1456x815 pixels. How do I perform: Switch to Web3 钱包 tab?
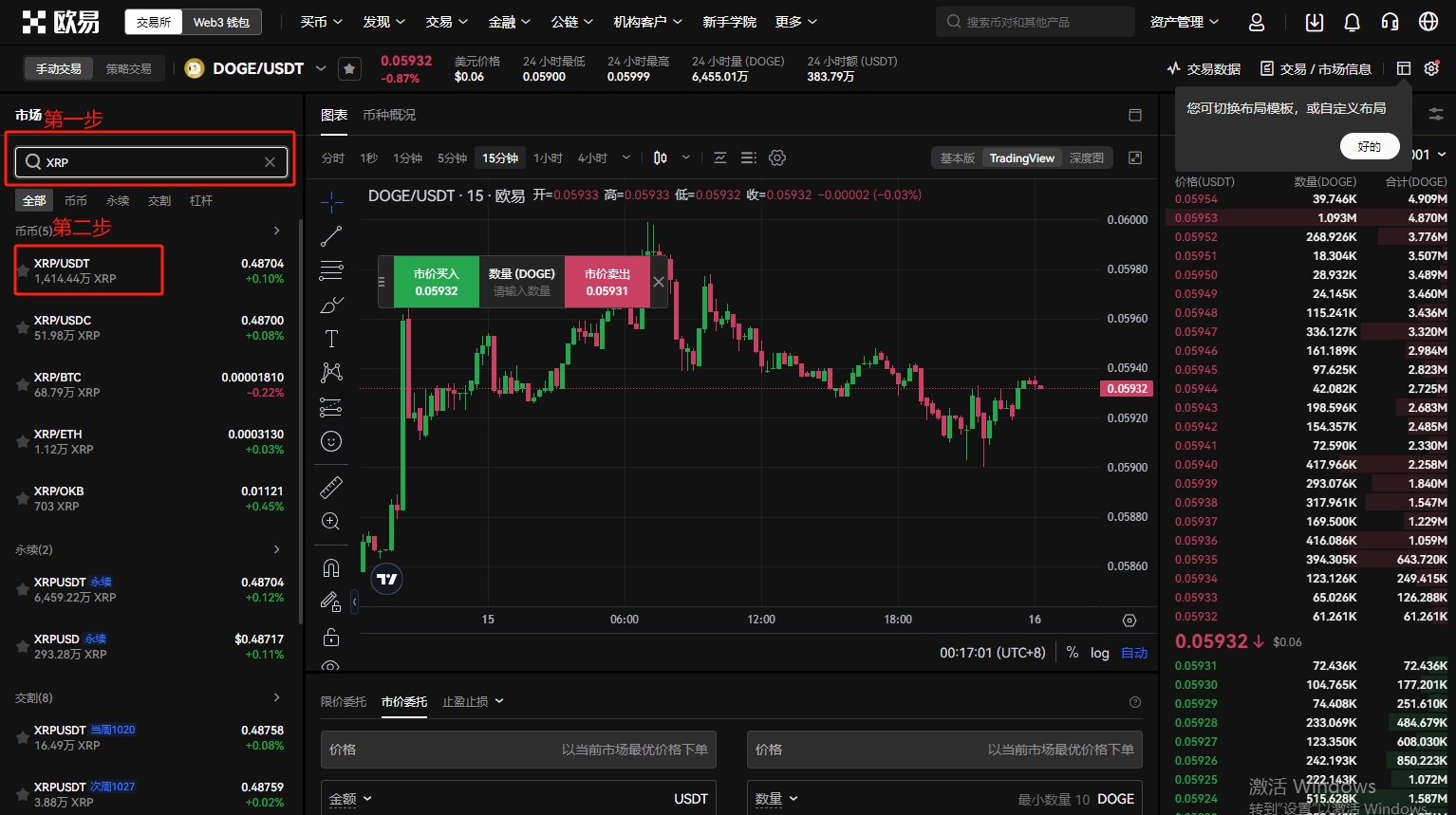[x=221, y=22]
